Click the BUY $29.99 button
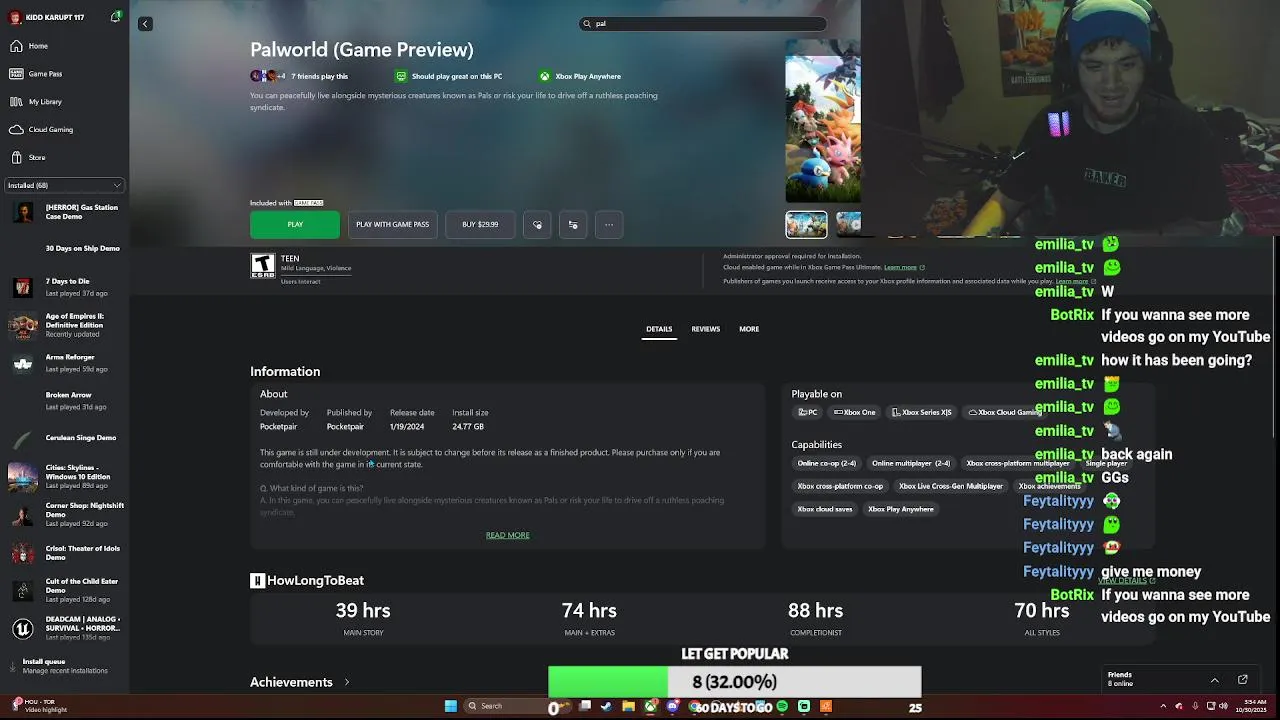This screenshot has width=1280, height=720. (x=480, y=225)
